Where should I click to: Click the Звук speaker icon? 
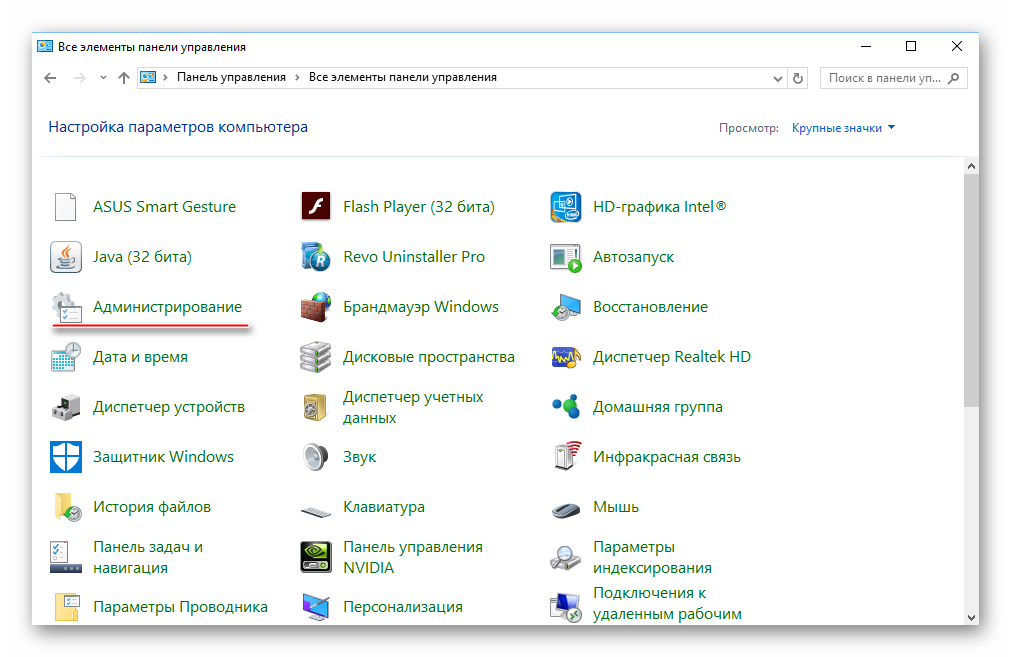point(316,457)
